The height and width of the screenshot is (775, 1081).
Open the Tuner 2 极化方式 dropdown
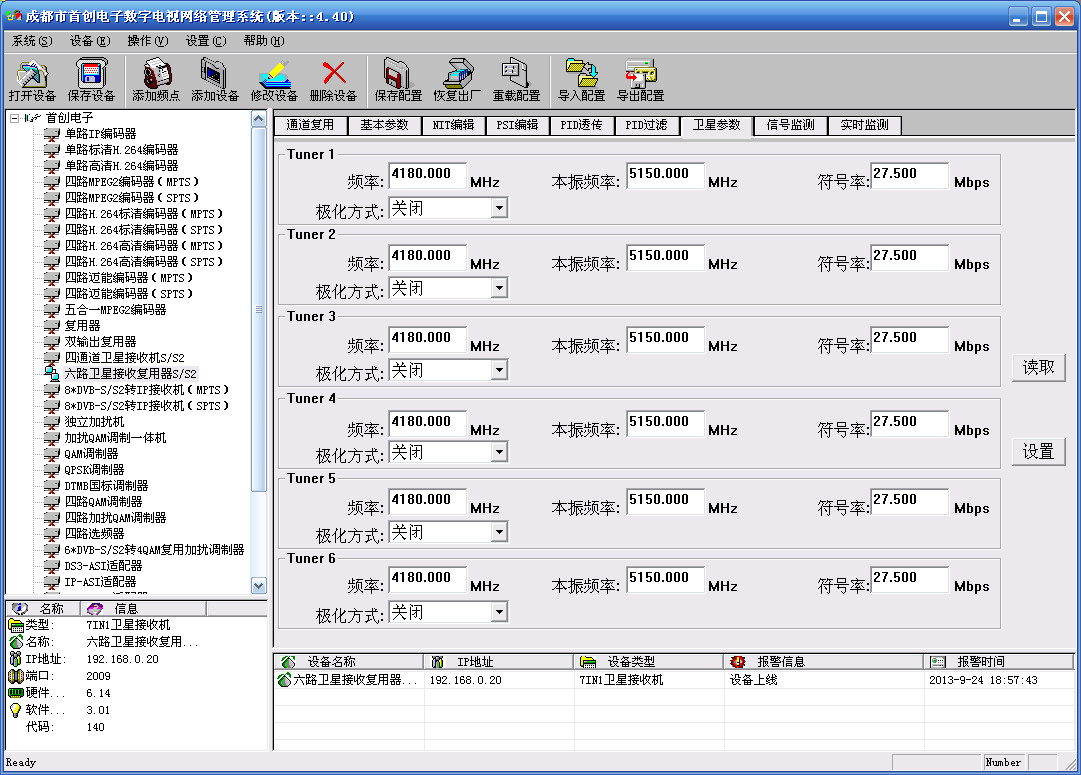click(499, 288)
